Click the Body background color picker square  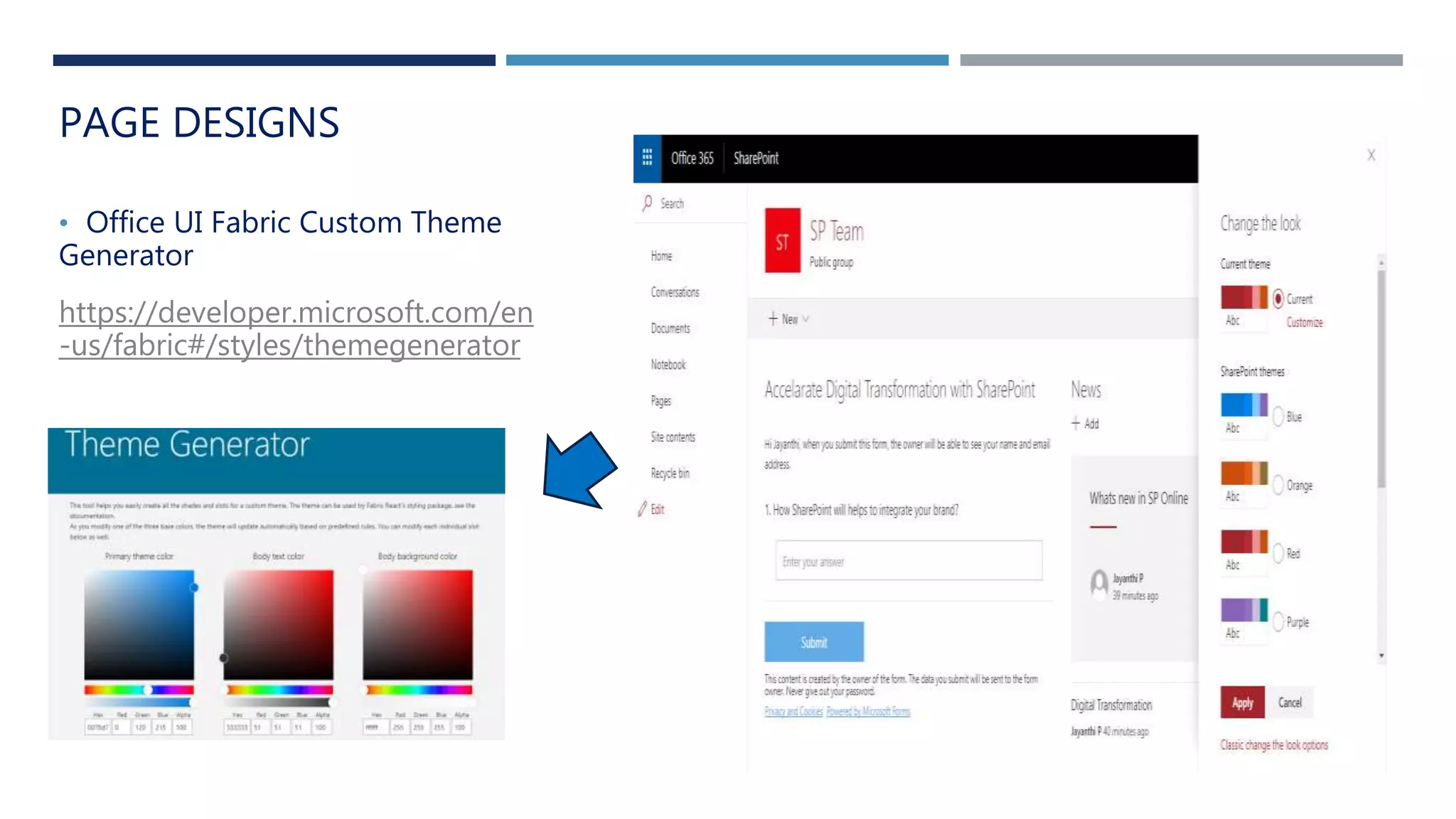pos(418,624)
